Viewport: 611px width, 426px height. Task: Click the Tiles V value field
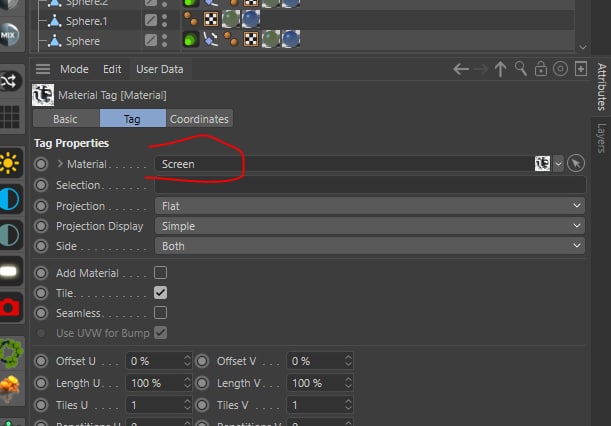click(315, 405)
